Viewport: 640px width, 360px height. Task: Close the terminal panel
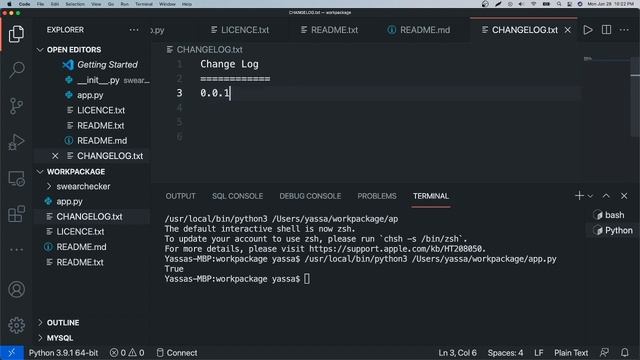624,196
